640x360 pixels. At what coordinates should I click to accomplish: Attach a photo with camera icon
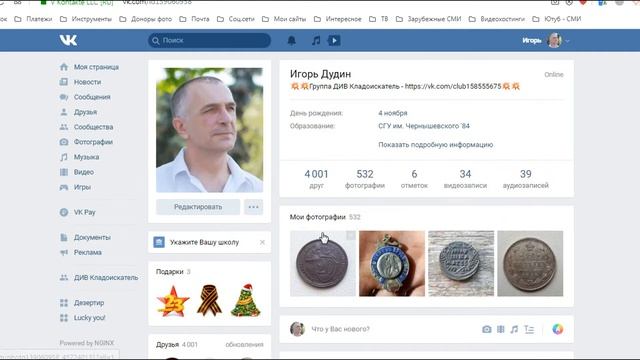(487, 329)
